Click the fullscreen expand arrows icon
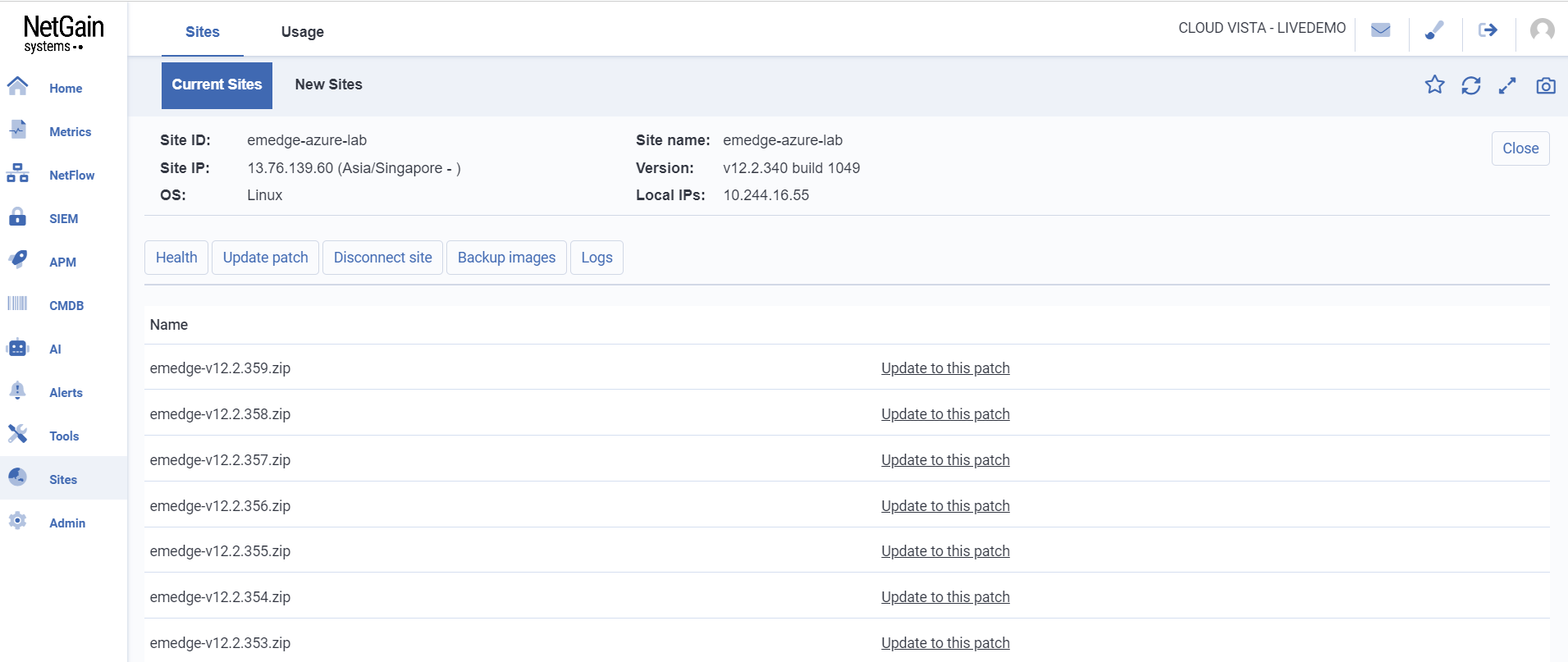1568x662 pixels. [1507, 85]
